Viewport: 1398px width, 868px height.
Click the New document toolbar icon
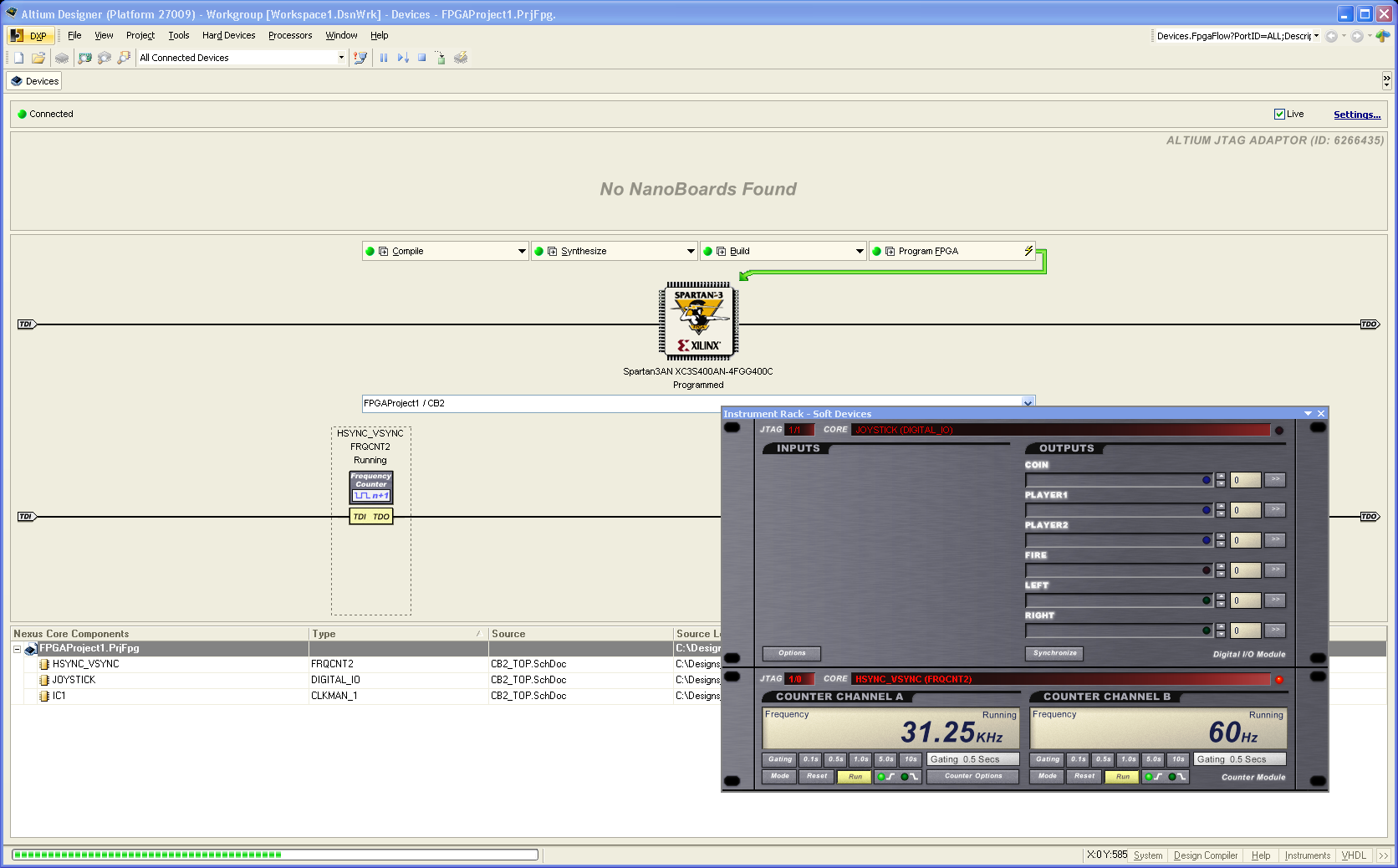[18, 58]
